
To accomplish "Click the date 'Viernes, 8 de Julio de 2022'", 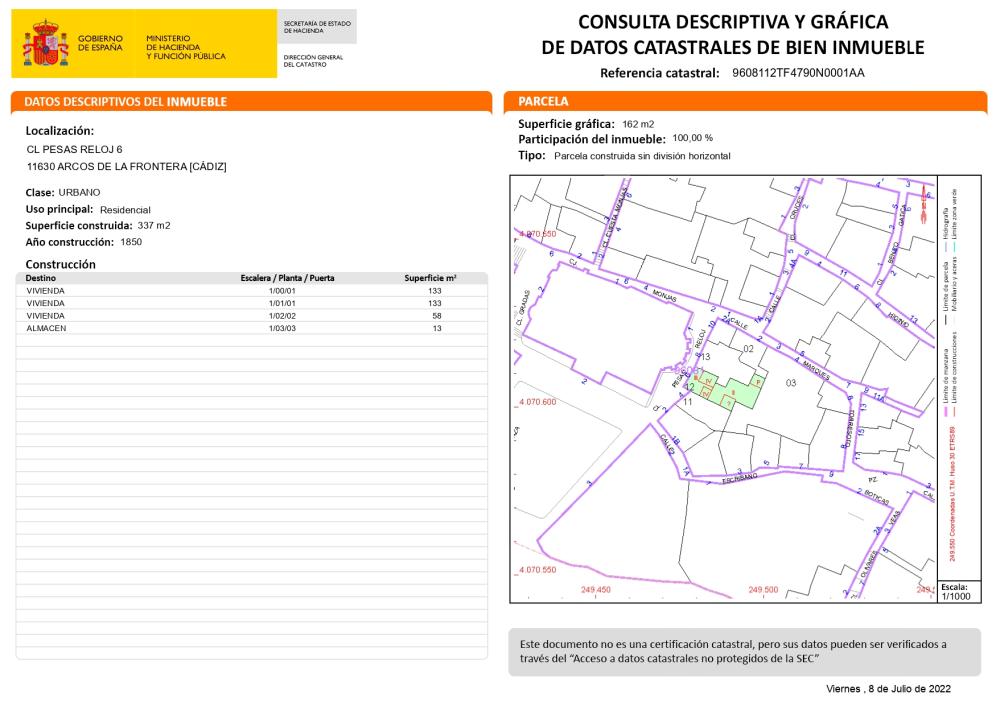I will coord(888,689).
